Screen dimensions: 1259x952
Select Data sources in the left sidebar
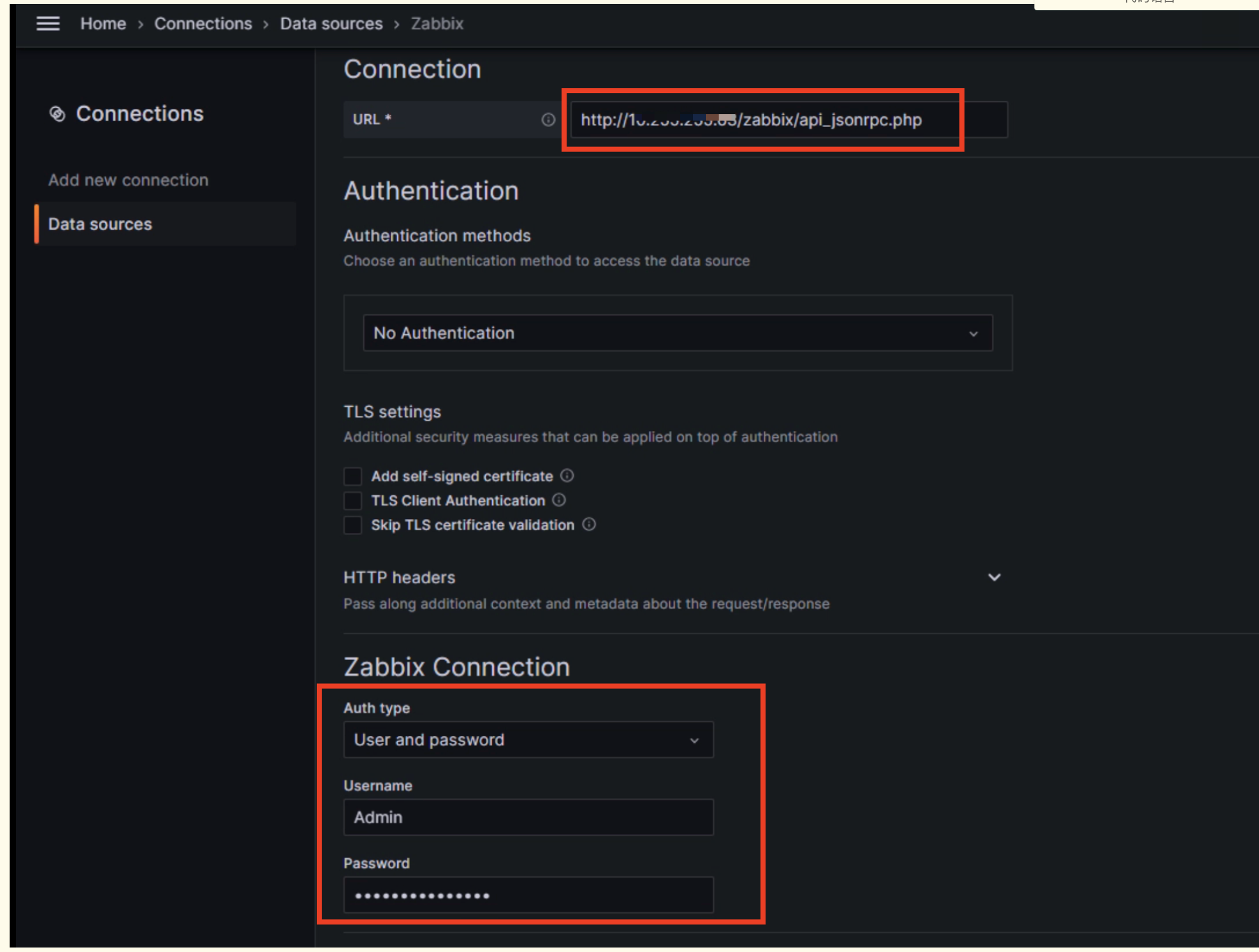99,224
